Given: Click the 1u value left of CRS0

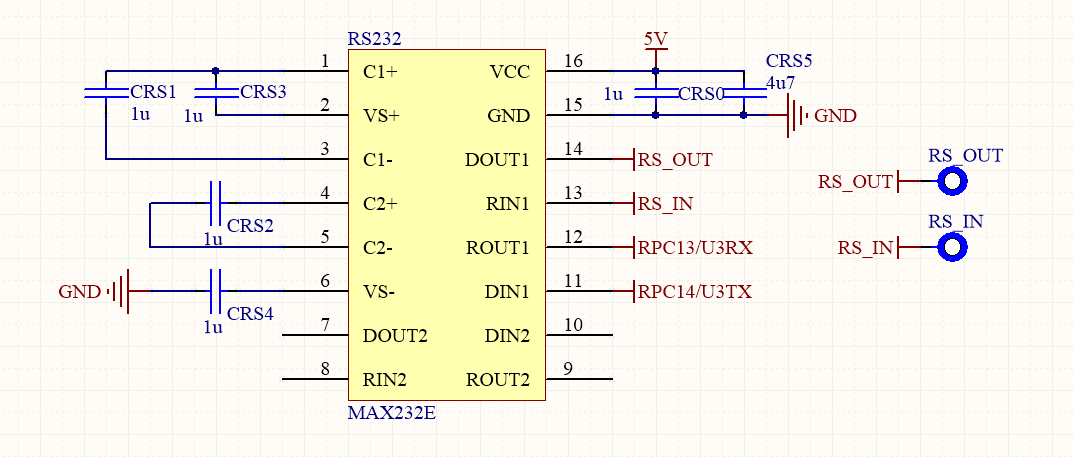Looking at the screenshot, I should (x=613, y=95).
